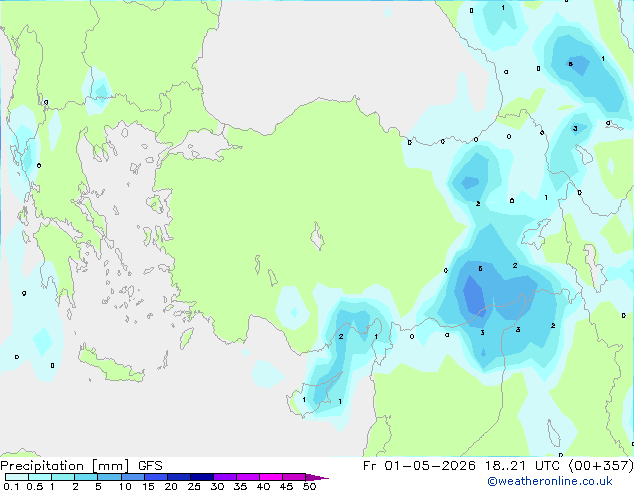The height and width of the screenshot is (490, 634).
Task: Click the 0.5–1 mm legend swatch
Action: coord(40,477)
